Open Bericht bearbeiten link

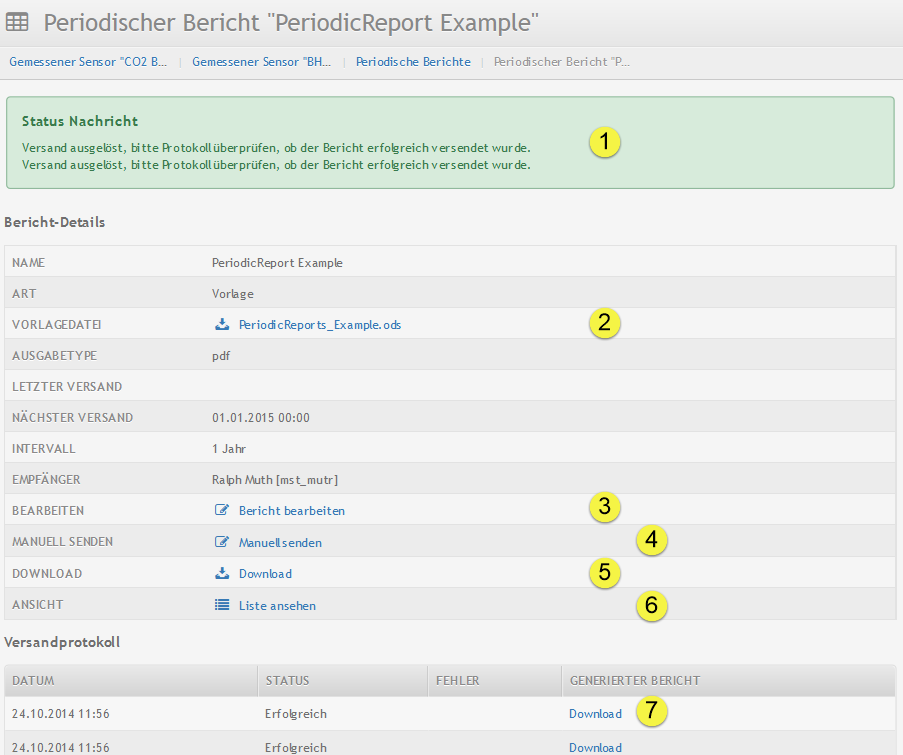pos(291,511)
